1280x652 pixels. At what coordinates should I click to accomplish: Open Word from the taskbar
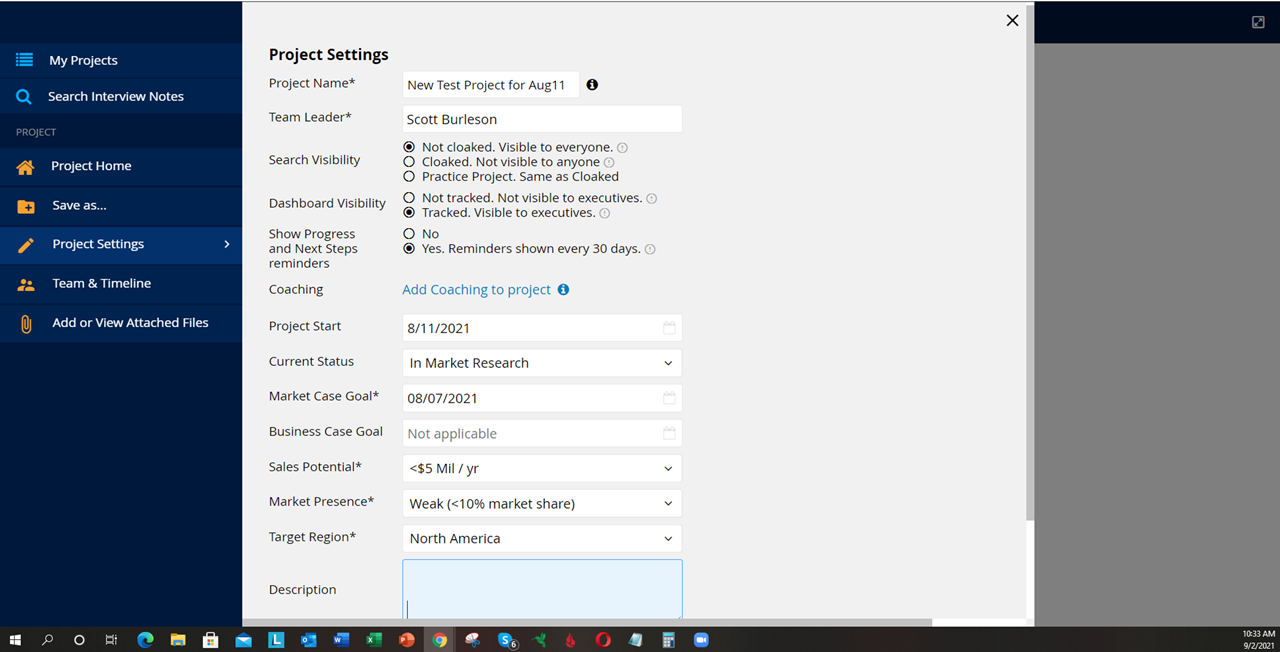(x=341, y=640)
